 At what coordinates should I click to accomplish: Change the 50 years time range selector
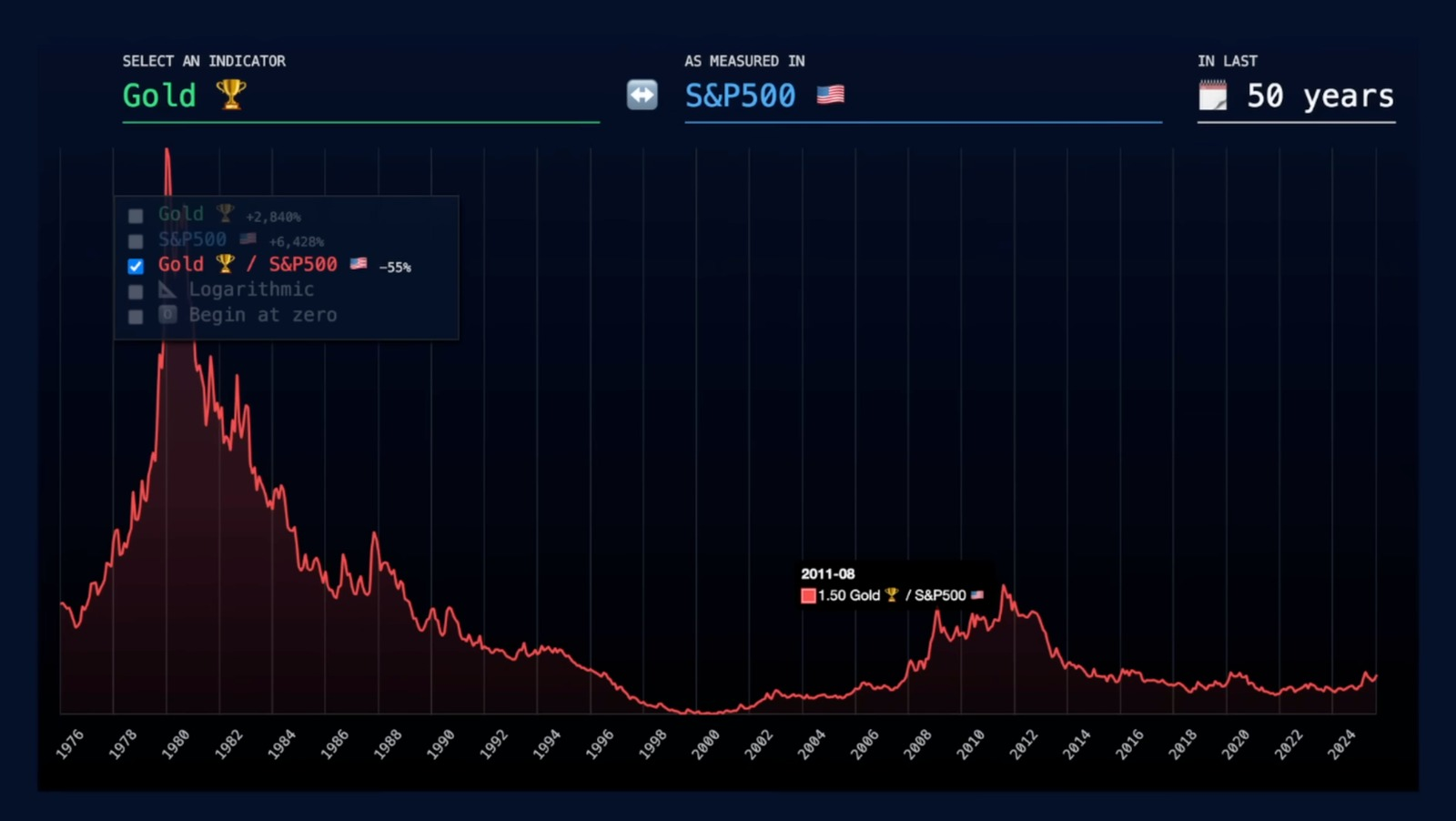1319,96
